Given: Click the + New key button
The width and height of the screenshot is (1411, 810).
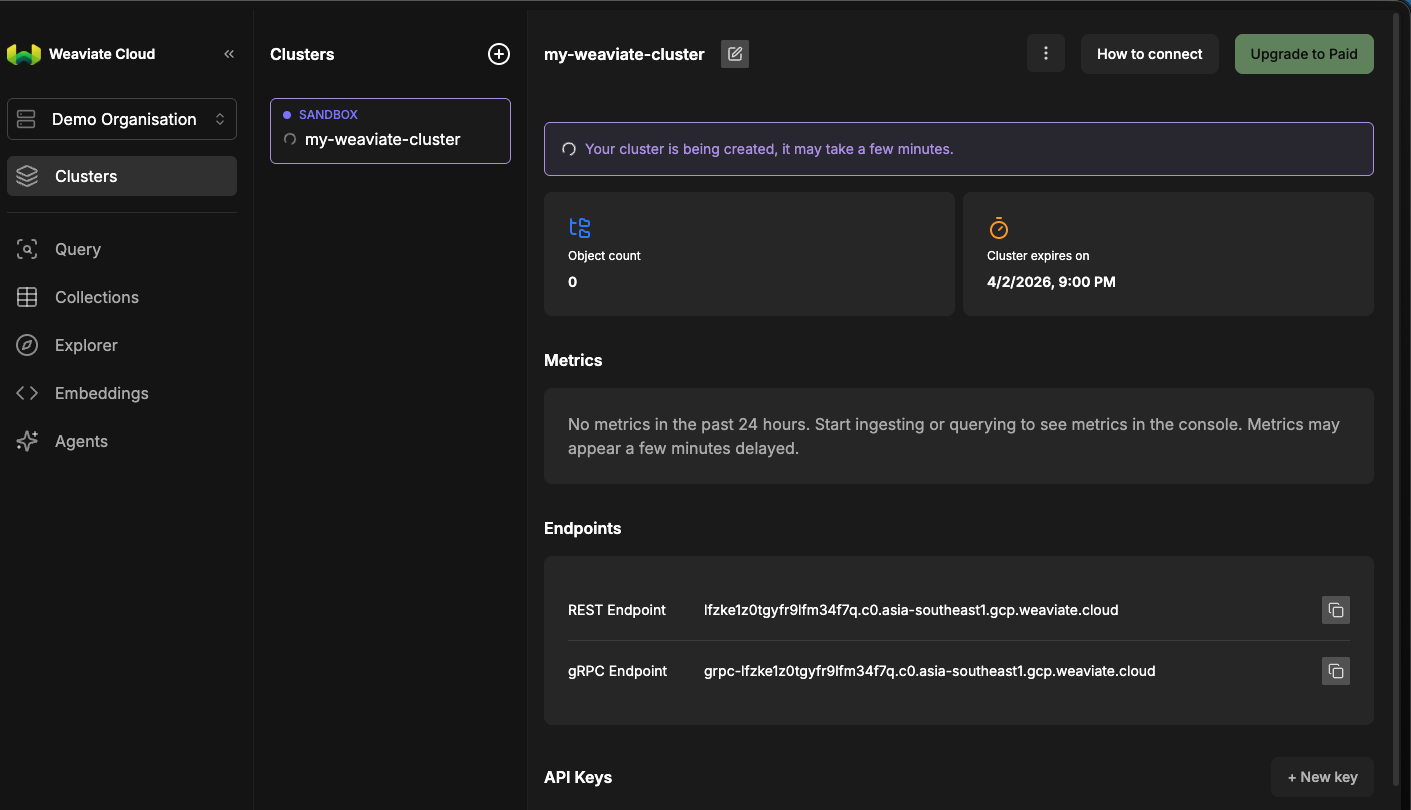Looking at the screenshot, I should click(1322, 777).
